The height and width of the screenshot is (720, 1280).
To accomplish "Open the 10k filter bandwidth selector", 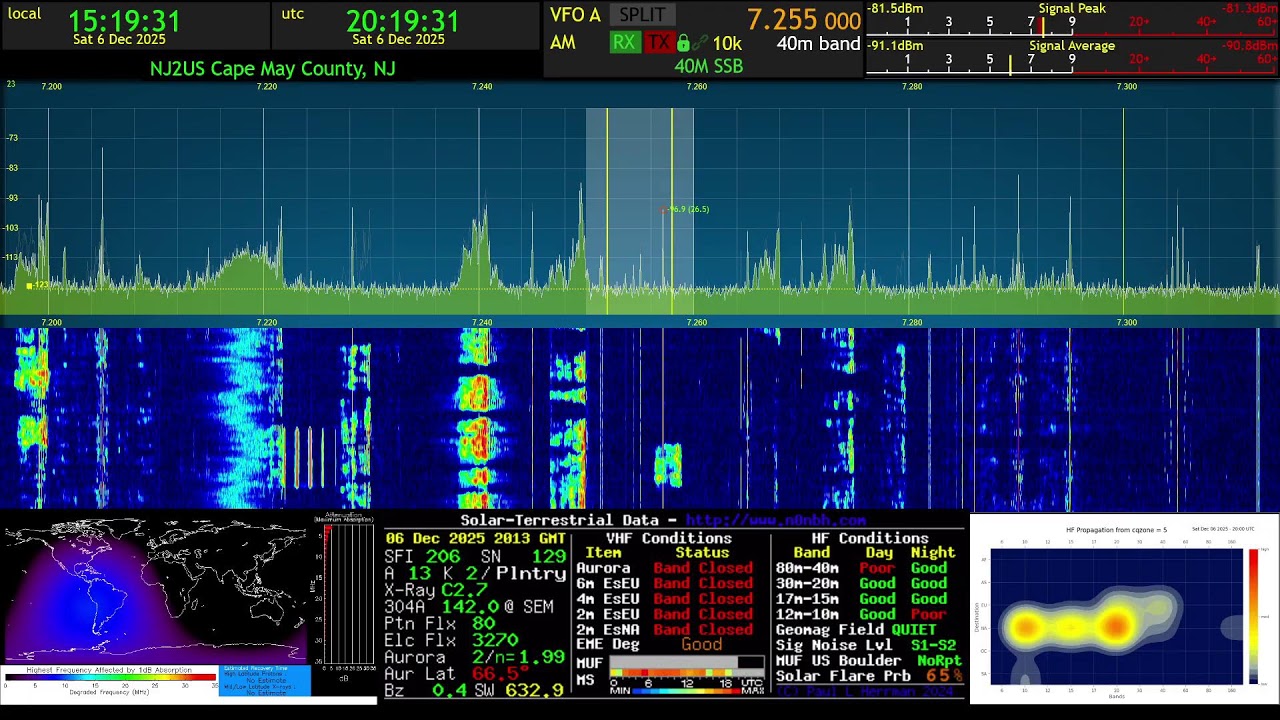I will click(x=727, y=44).
